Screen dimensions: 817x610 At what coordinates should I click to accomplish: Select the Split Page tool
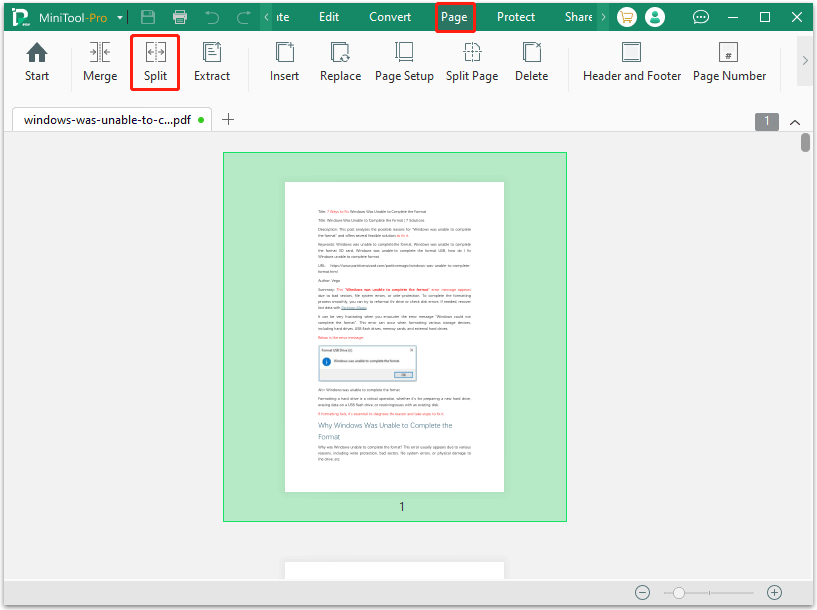(x=471, y=62)
